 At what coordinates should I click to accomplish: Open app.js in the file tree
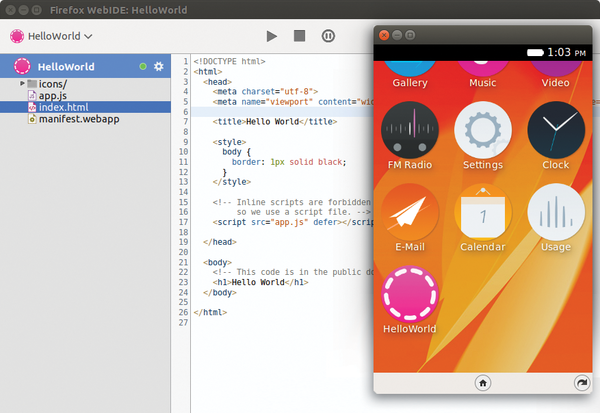[x=53, y=96]
